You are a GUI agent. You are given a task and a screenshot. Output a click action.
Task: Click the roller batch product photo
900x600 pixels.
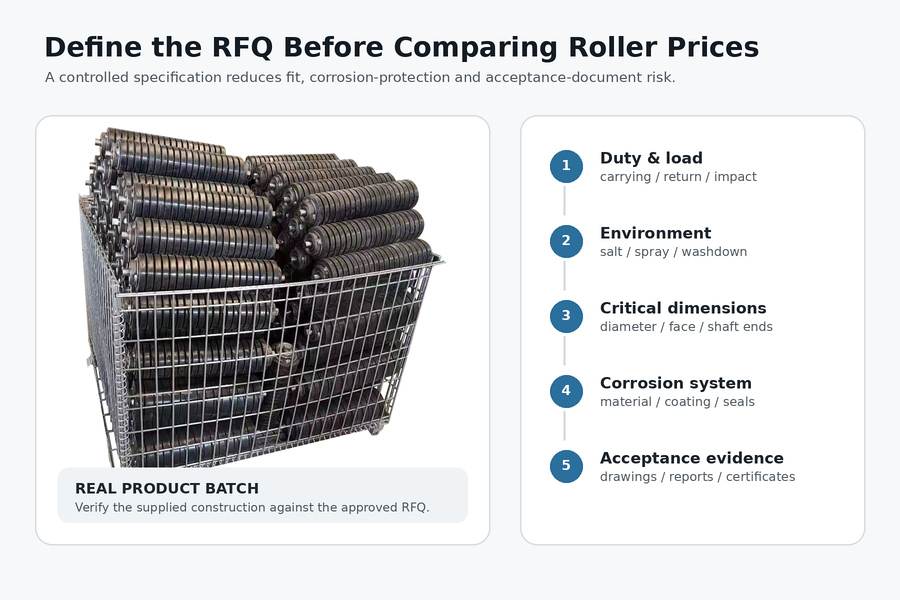261,297
